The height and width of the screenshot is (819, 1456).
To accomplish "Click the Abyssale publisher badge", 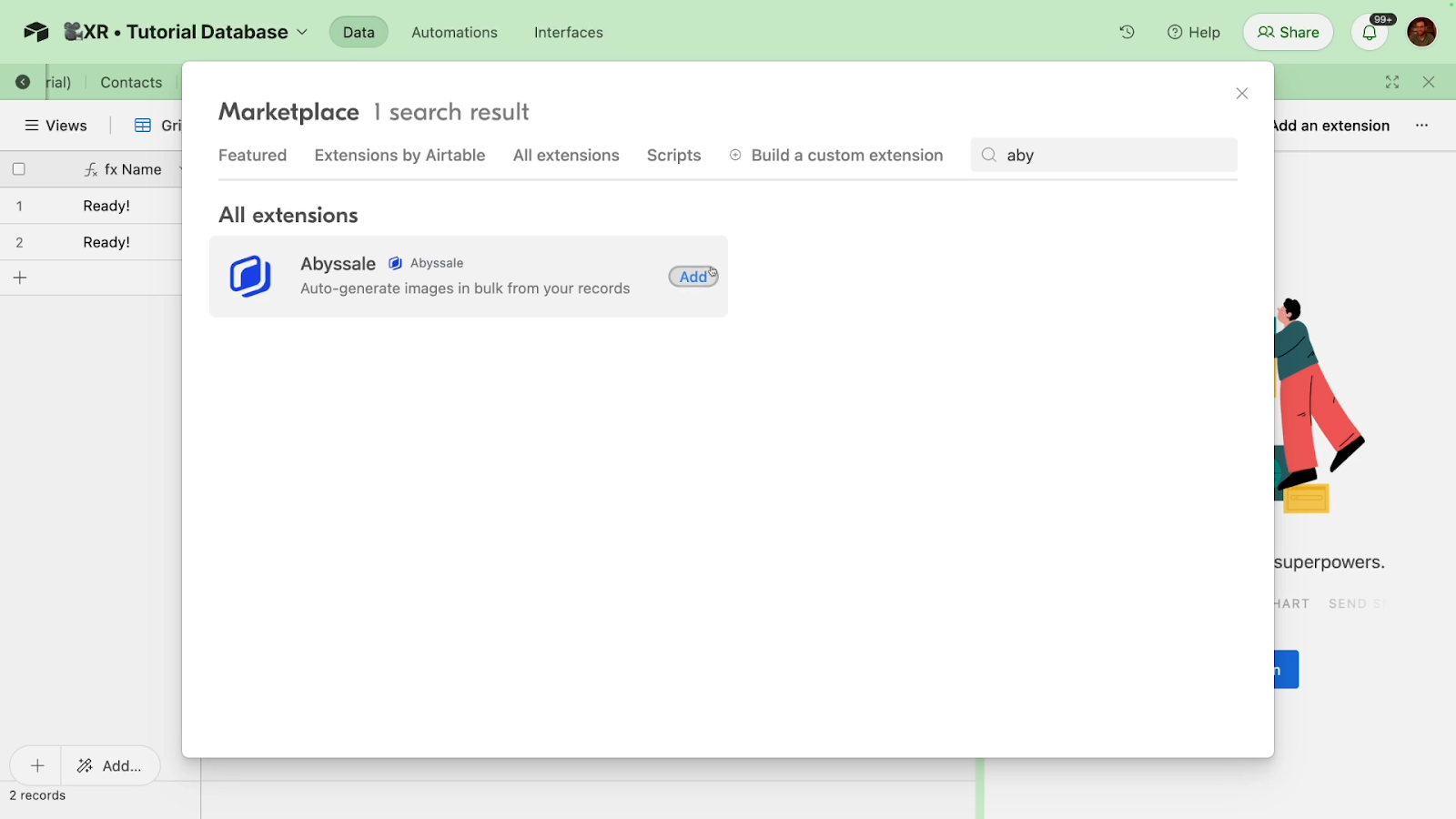I will 426,263.
